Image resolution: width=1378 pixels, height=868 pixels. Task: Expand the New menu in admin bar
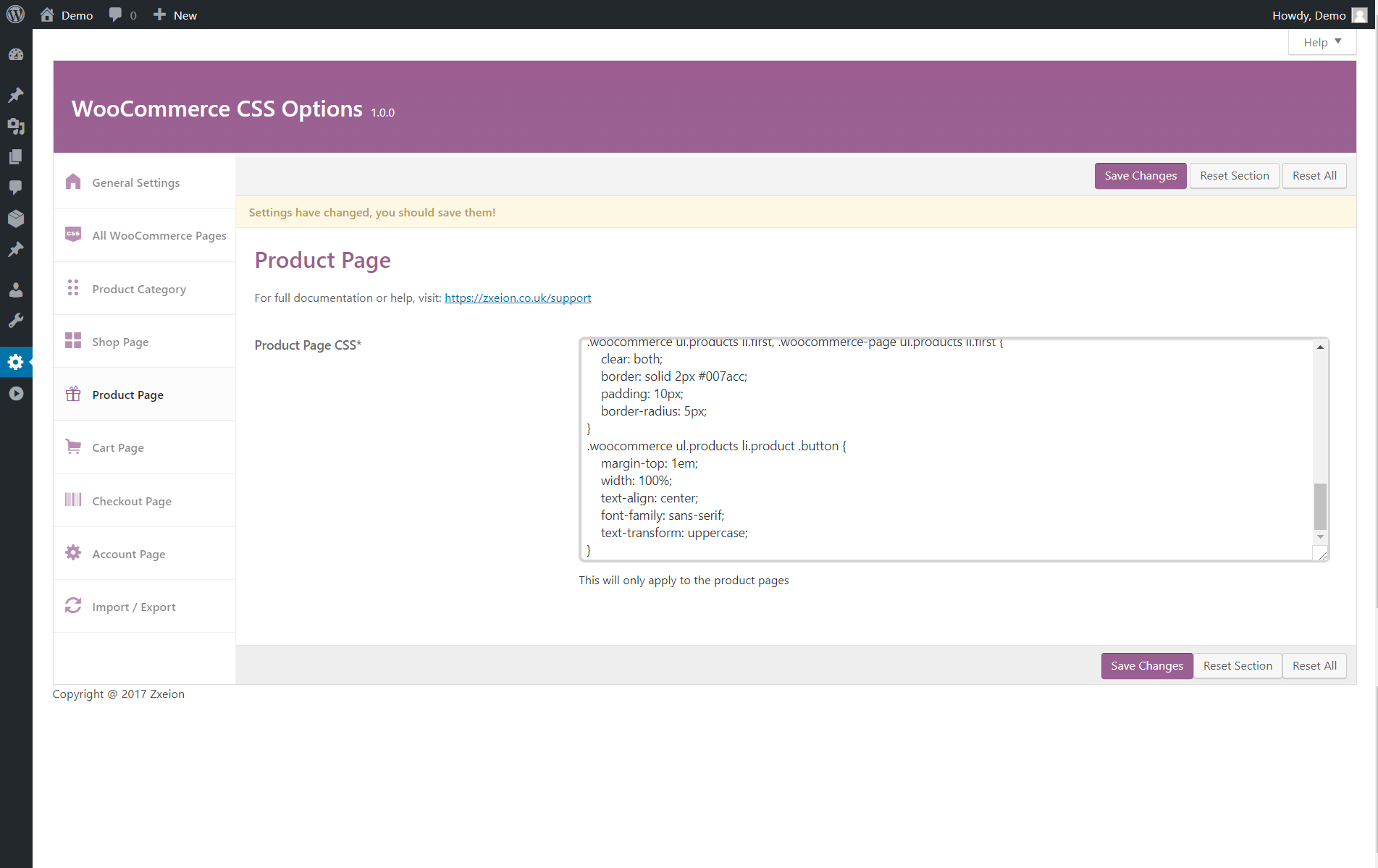click(174, 14)
